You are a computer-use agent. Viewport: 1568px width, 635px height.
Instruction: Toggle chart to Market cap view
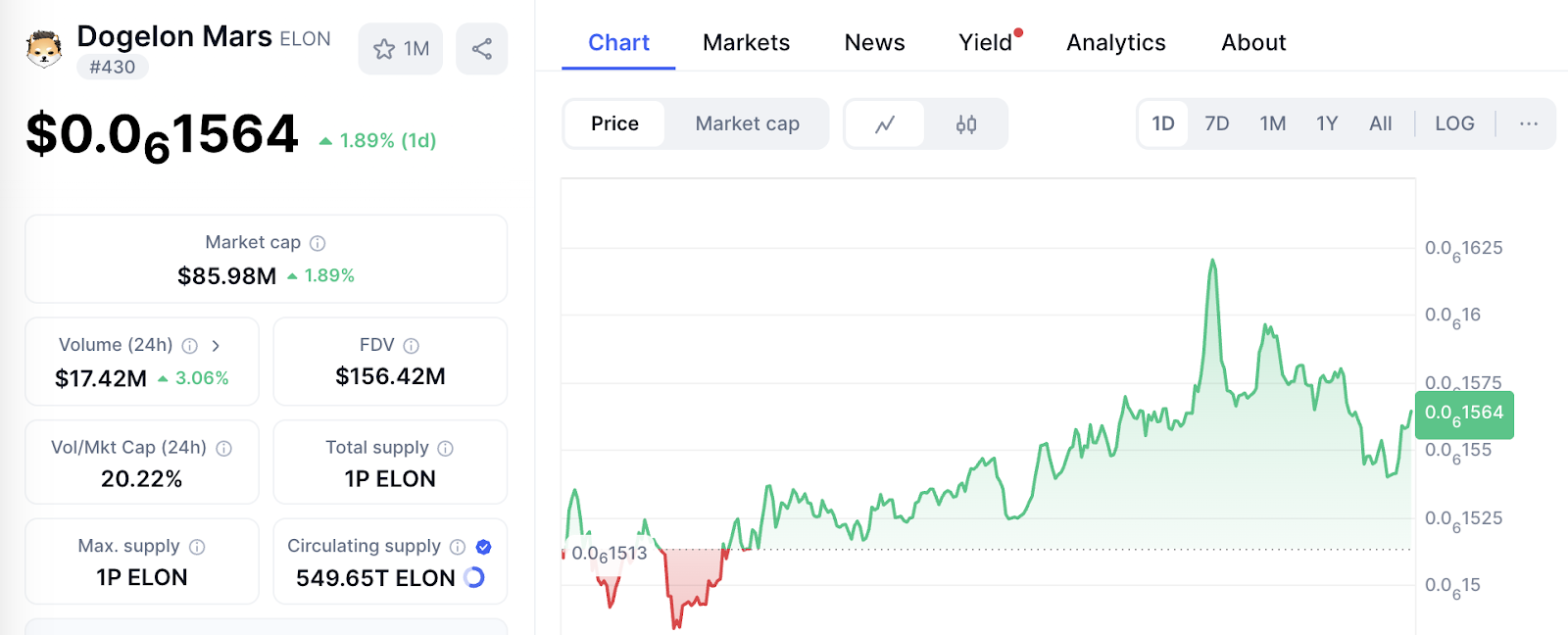[747, 124]
